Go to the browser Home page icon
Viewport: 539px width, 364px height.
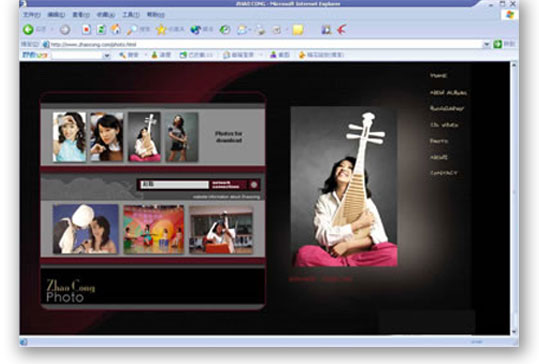116,30
